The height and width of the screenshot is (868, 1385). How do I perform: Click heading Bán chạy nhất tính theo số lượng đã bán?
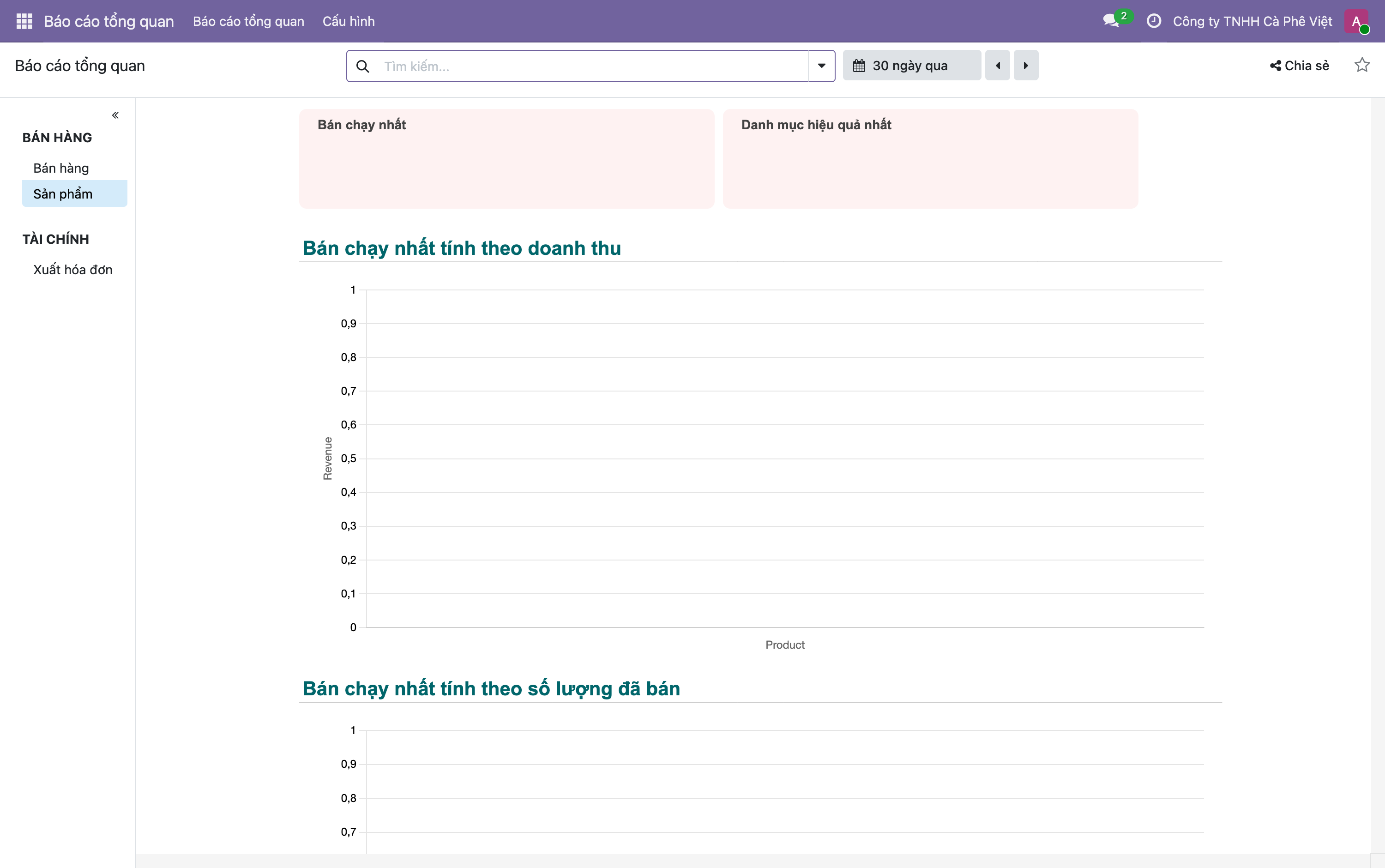click(x=491, y=688)
